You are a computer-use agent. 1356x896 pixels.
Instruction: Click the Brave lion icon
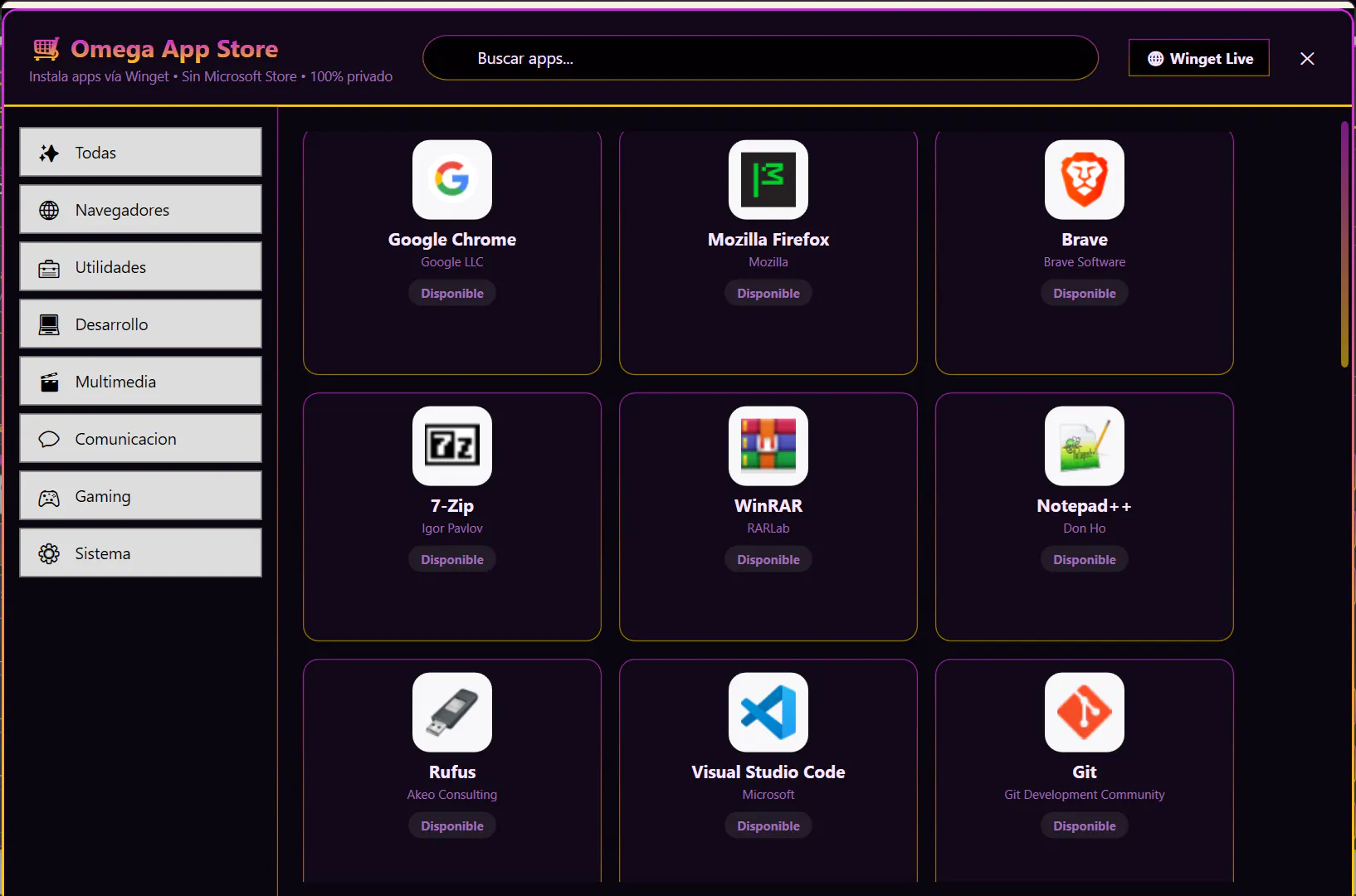pos(1085,180)
